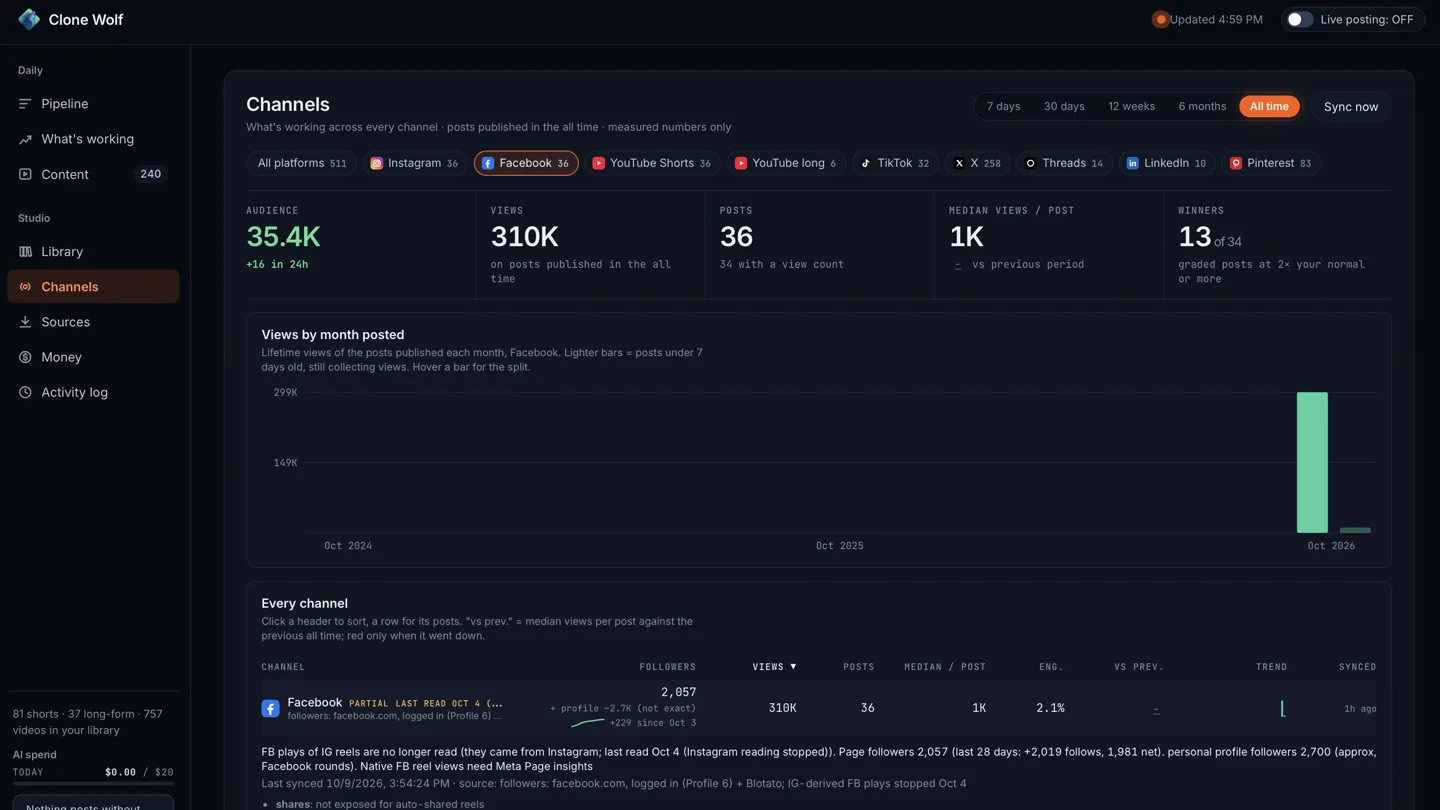
Task: Open Content section with 240 badge
Action: tap(93, 174)
